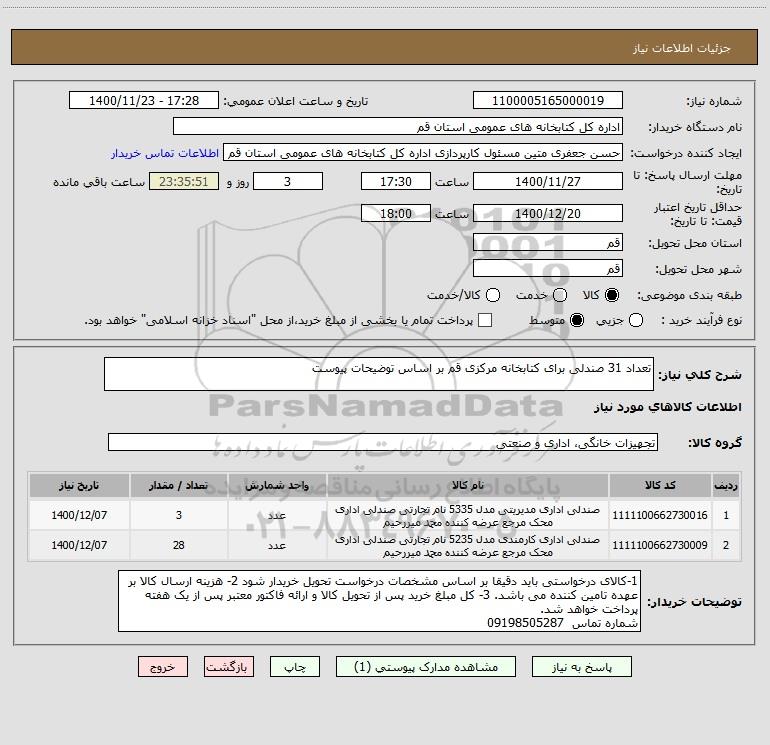This screenshot has height=745, width=770.
Task: Click quantity 28 in row 2
Action: (x=179, y=546)
